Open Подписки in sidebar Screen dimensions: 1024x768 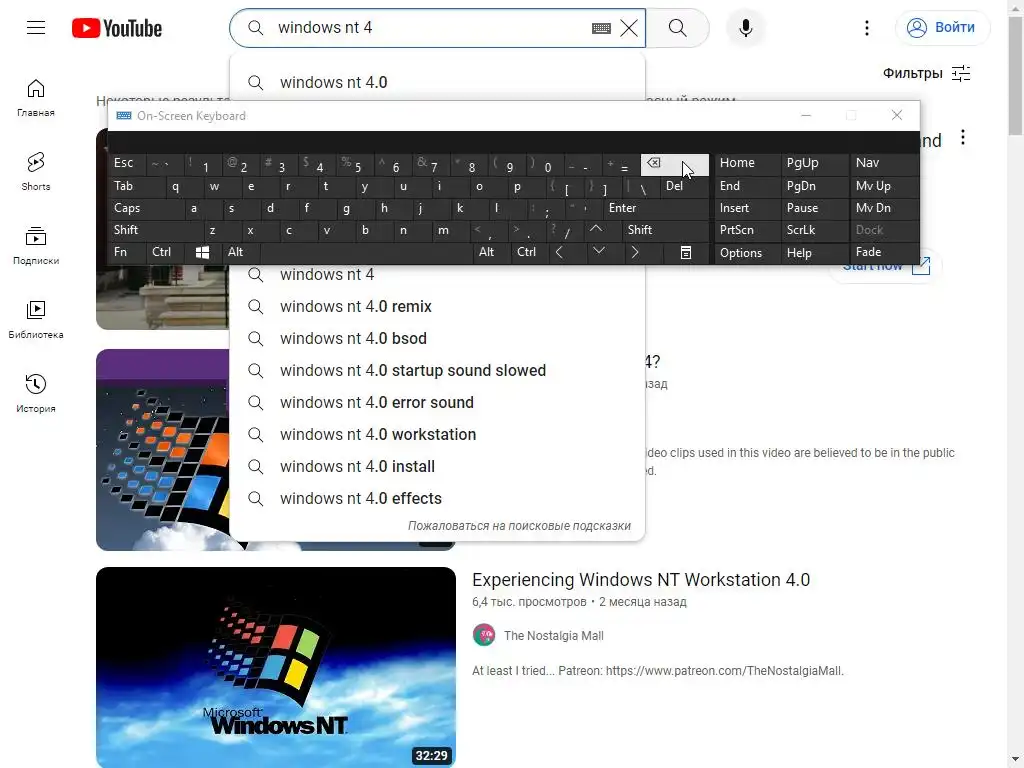(x=36, y=246)
